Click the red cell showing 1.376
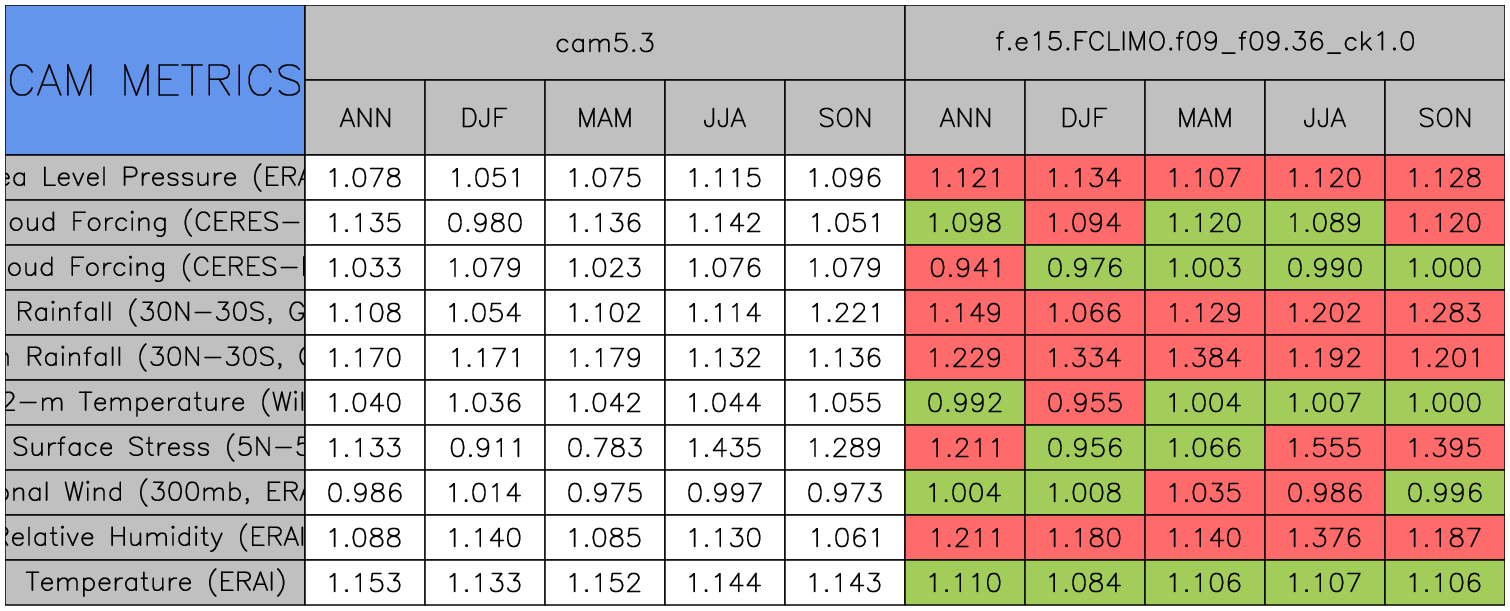 pyautogui.click(x=1325, y=538)
